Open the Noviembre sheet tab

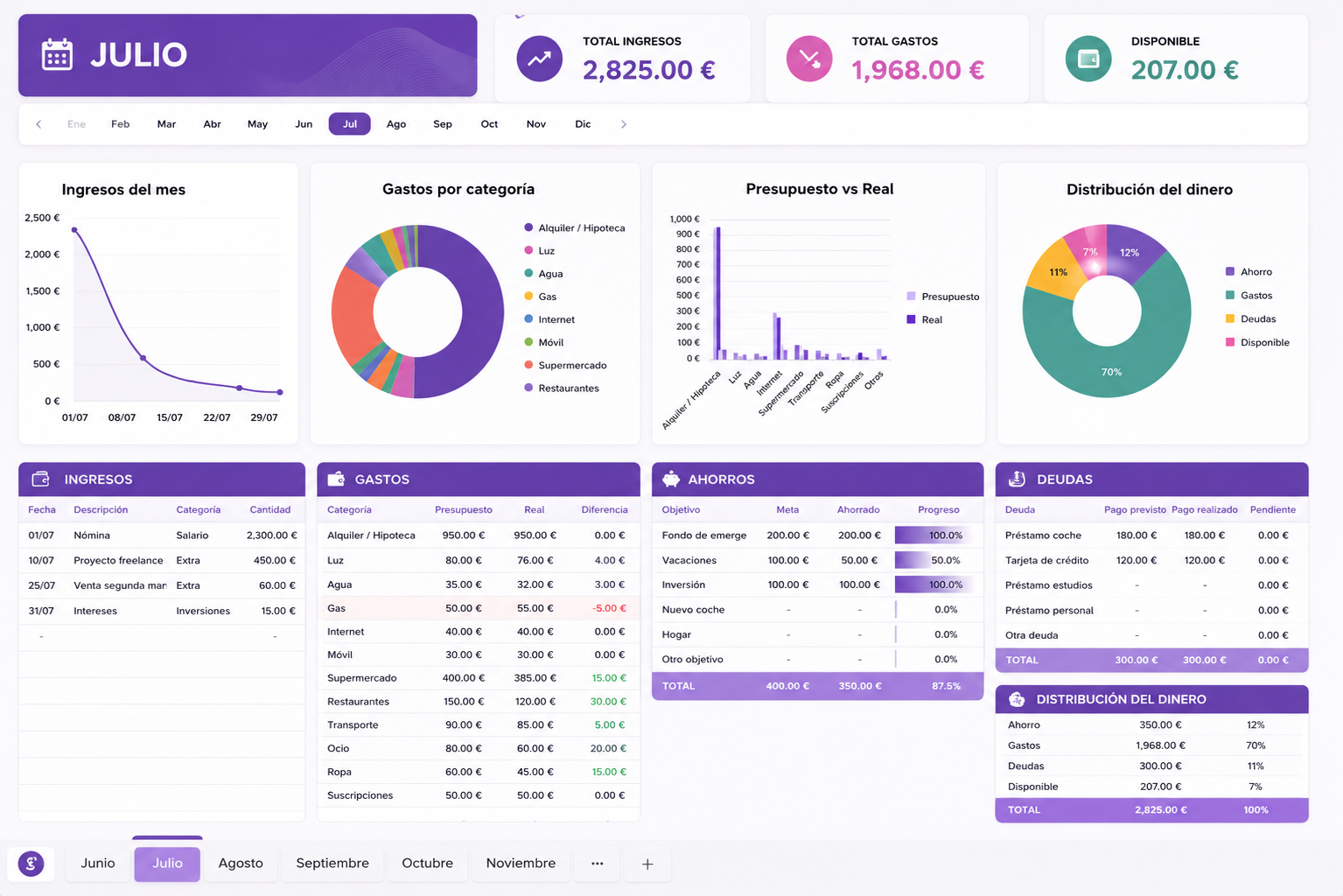(x=521, y=864)
